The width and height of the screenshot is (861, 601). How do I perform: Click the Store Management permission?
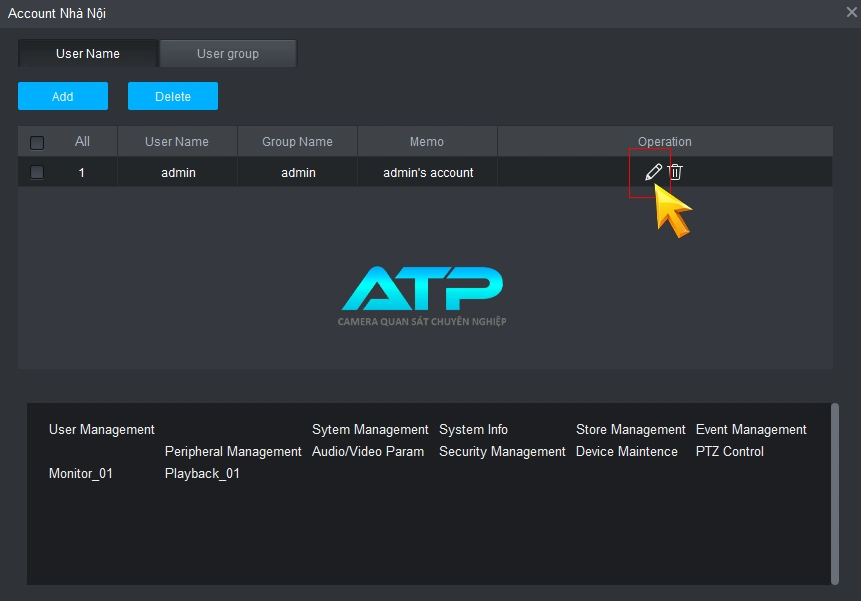(x=630, y=429)
